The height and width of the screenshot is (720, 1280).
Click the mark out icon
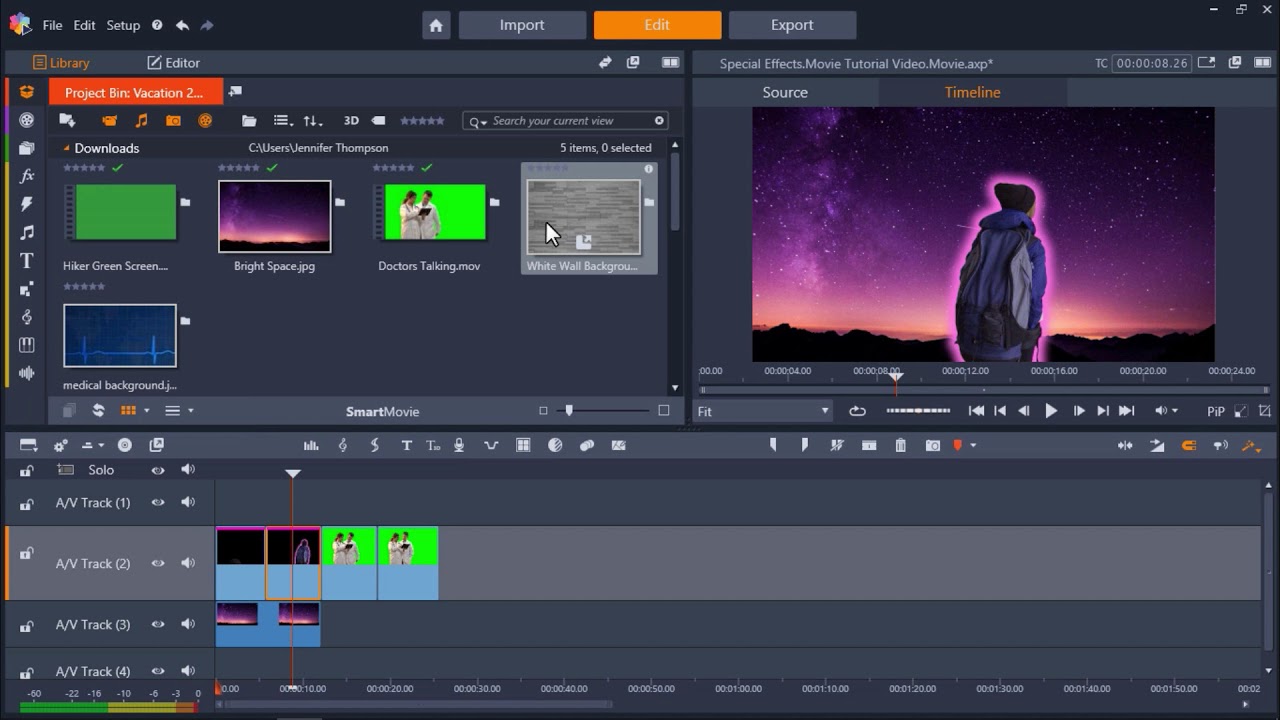point(805,445)
